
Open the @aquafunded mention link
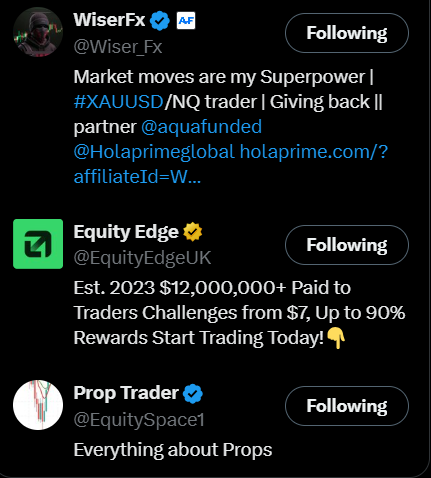201,127
